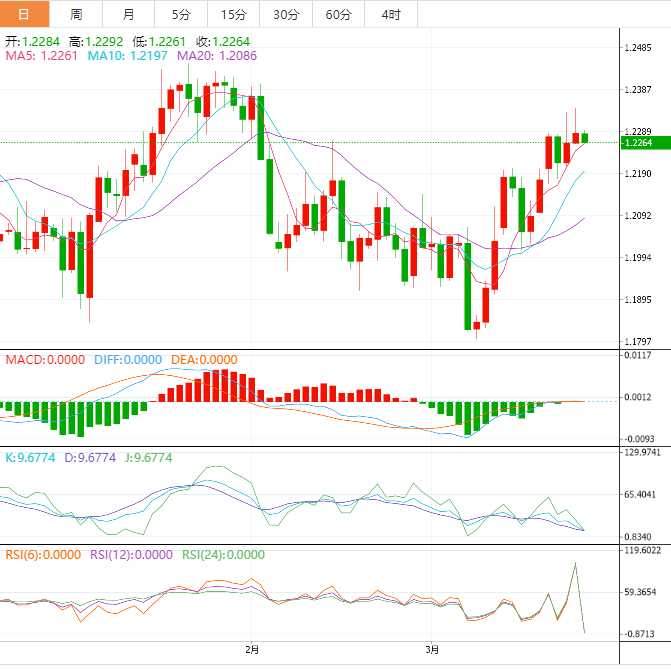671x669 pixels.
Task: Click the 3月 marker on time axis
Action: tap(431, 649)
